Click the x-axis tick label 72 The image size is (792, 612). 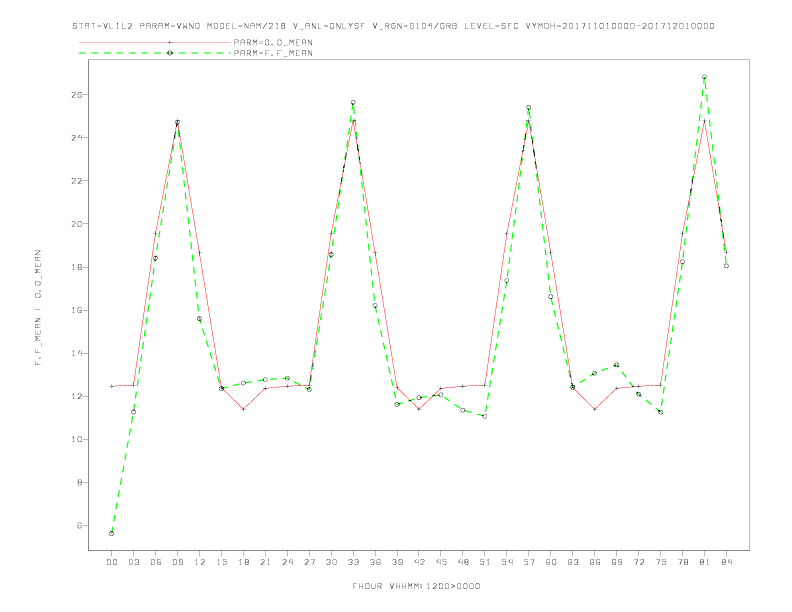click(x=639, y=562)
